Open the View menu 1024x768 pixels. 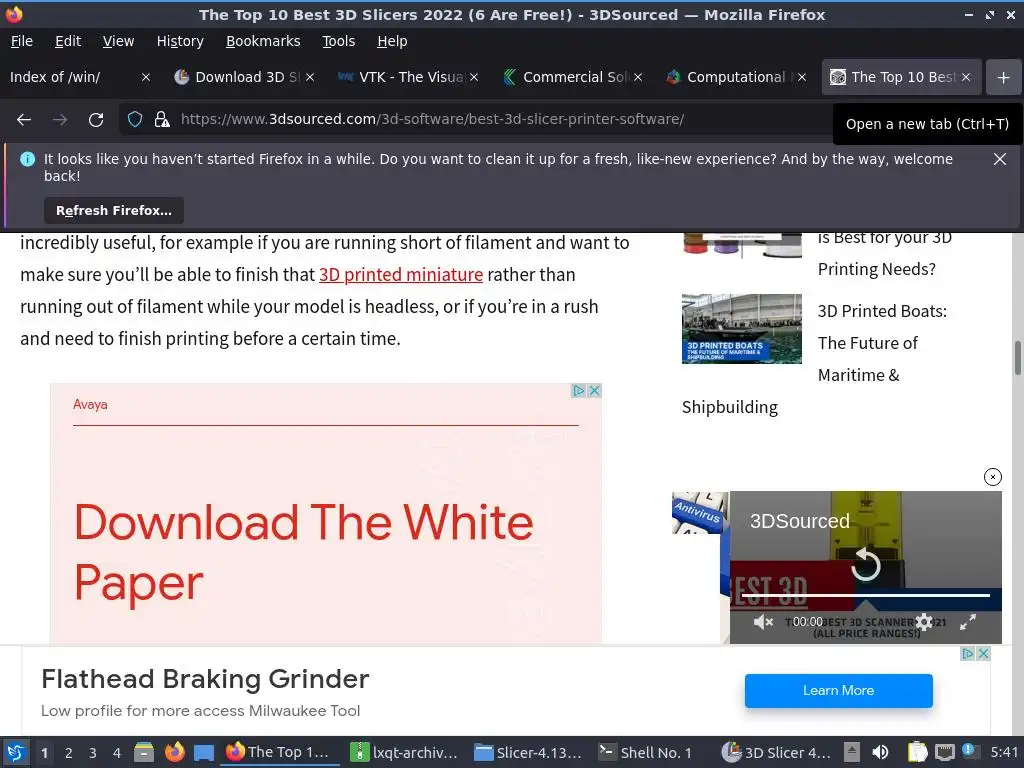pyautogui.click(x=118, y=41)
